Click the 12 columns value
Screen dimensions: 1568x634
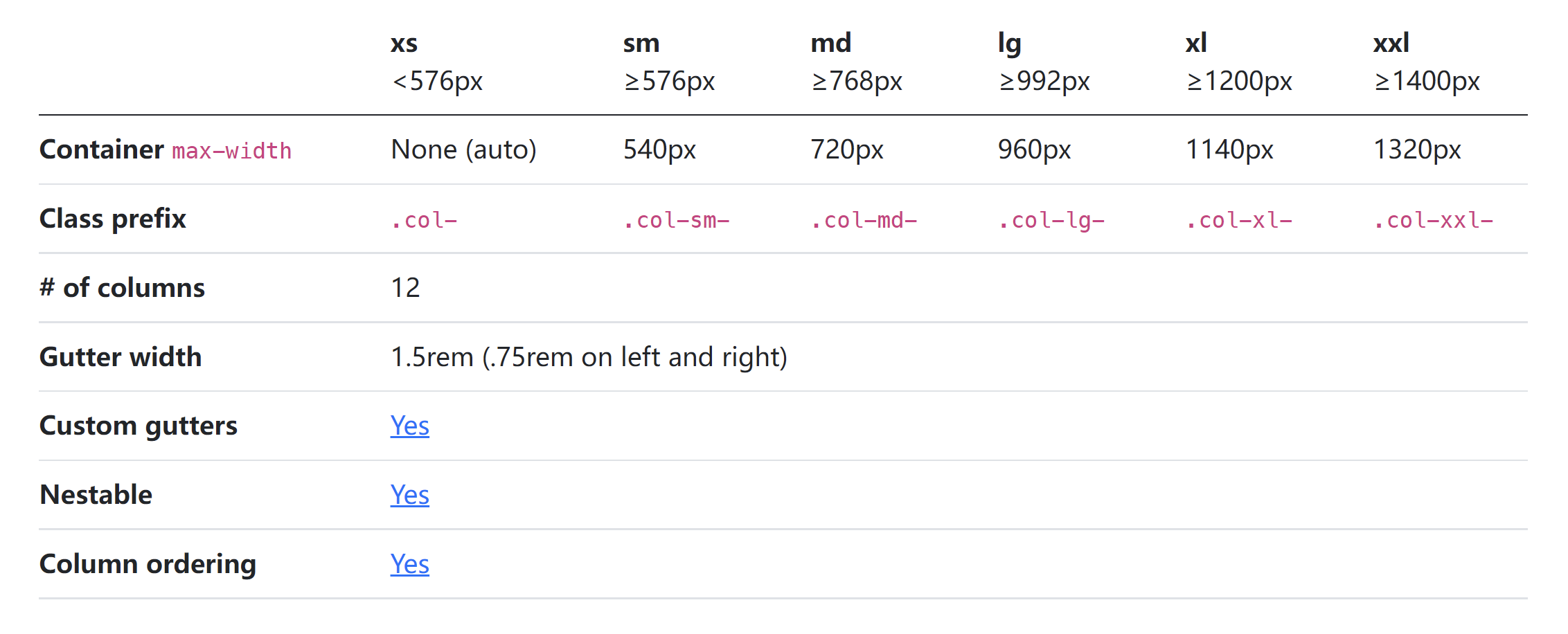click(405, 288)
